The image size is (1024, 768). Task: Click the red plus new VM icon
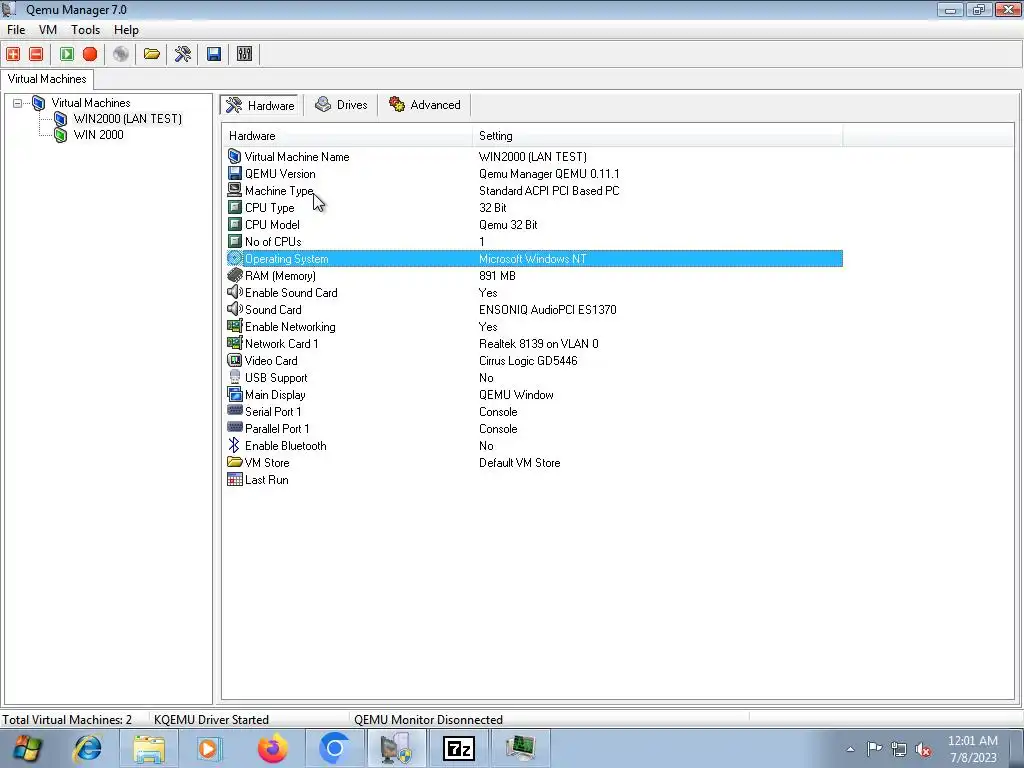click(13, 54)
